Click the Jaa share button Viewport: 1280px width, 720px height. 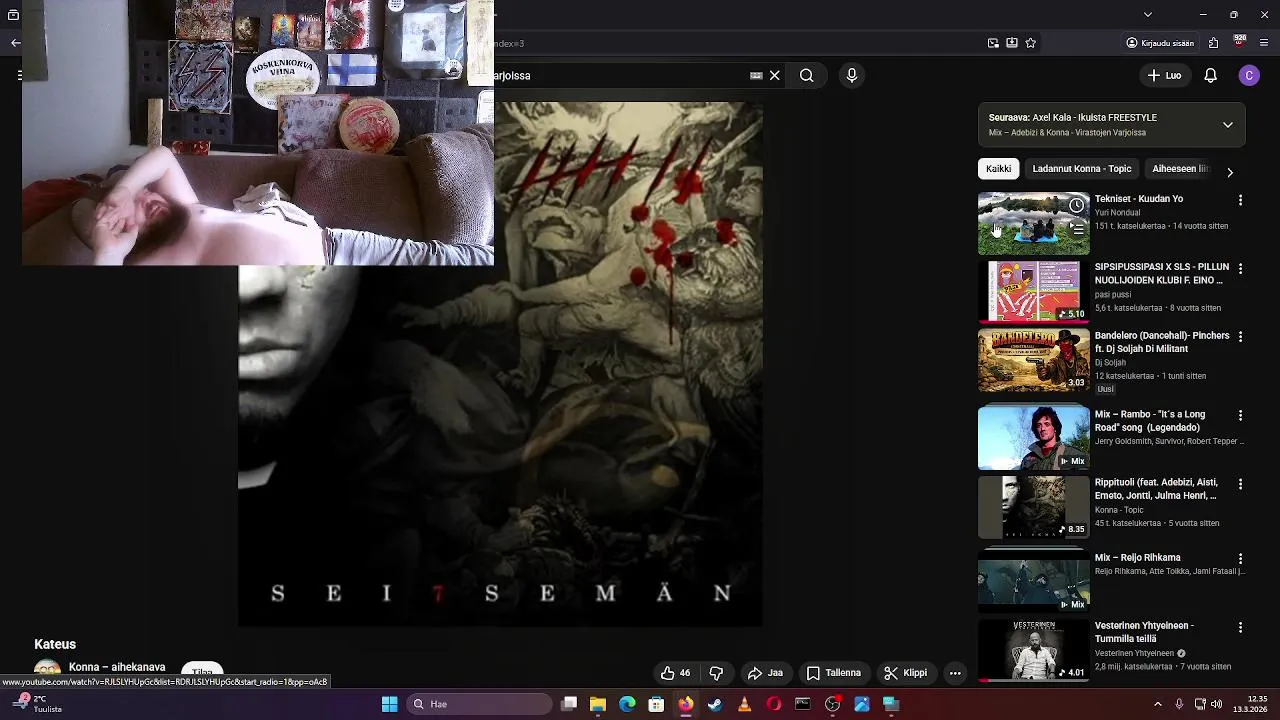coord(766,673)
